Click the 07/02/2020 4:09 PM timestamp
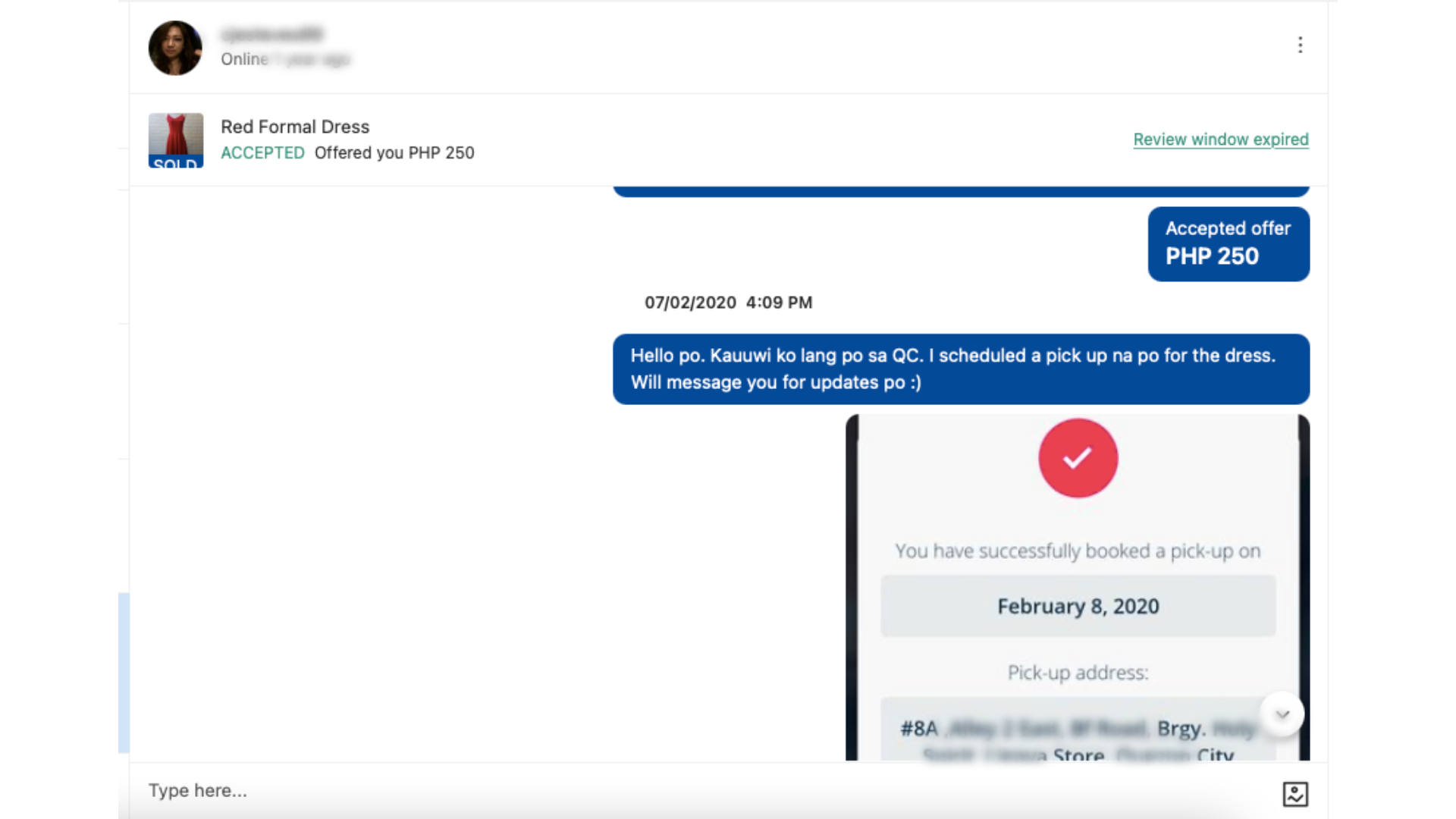 pos(728,303)
